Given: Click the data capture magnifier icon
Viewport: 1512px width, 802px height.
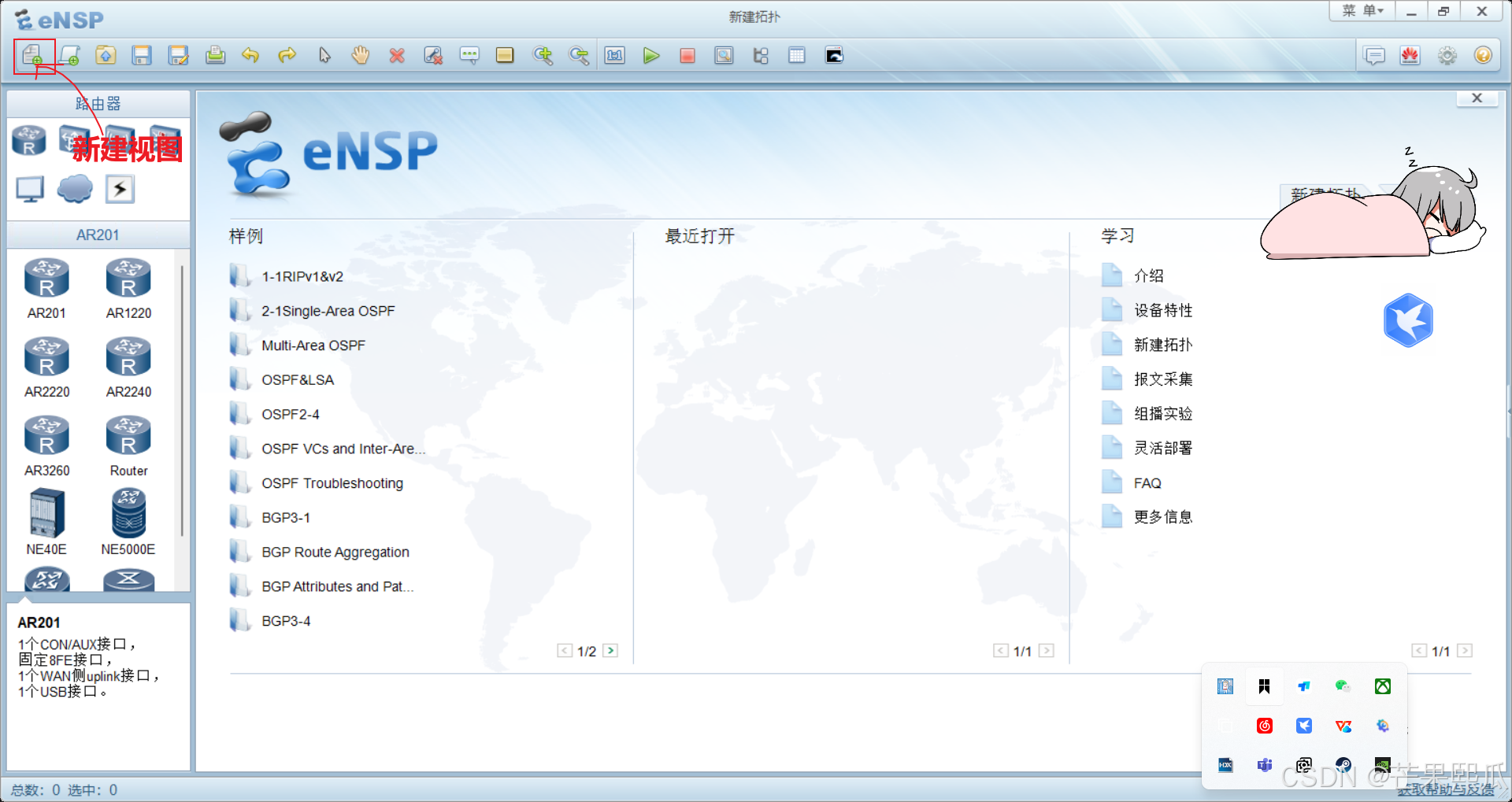Looking at the screenshot, I should point(724,55).
